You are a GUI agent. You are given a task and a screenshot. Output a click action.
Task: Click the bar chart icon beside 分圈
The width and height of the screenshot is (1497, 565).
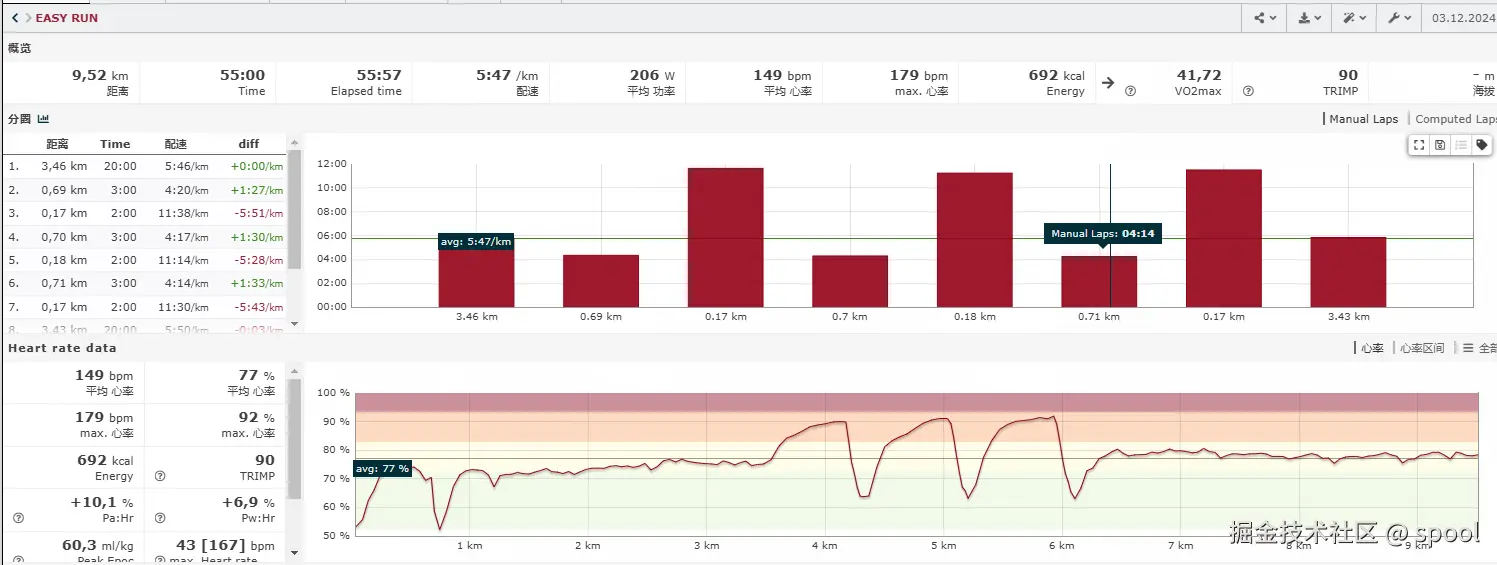click(43, 119)
